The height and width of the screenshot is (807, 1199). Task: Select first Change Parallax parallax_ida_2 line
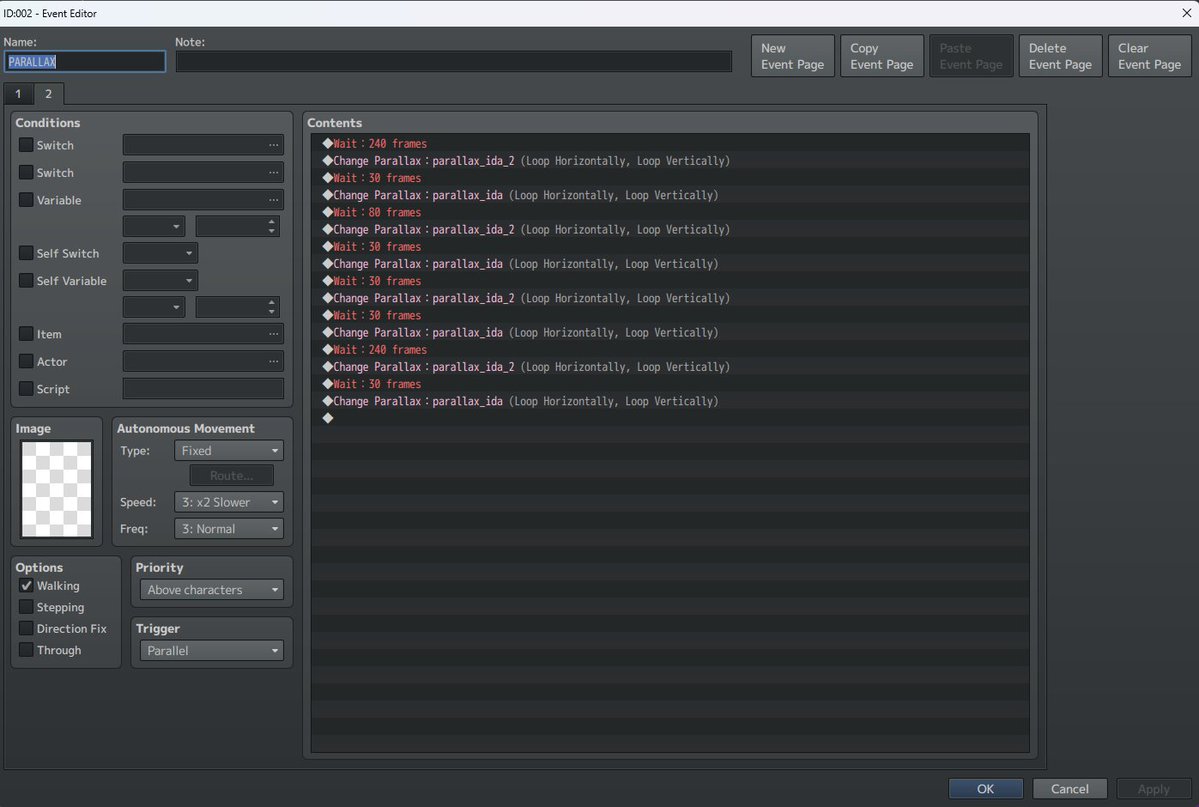click(670, 161)
